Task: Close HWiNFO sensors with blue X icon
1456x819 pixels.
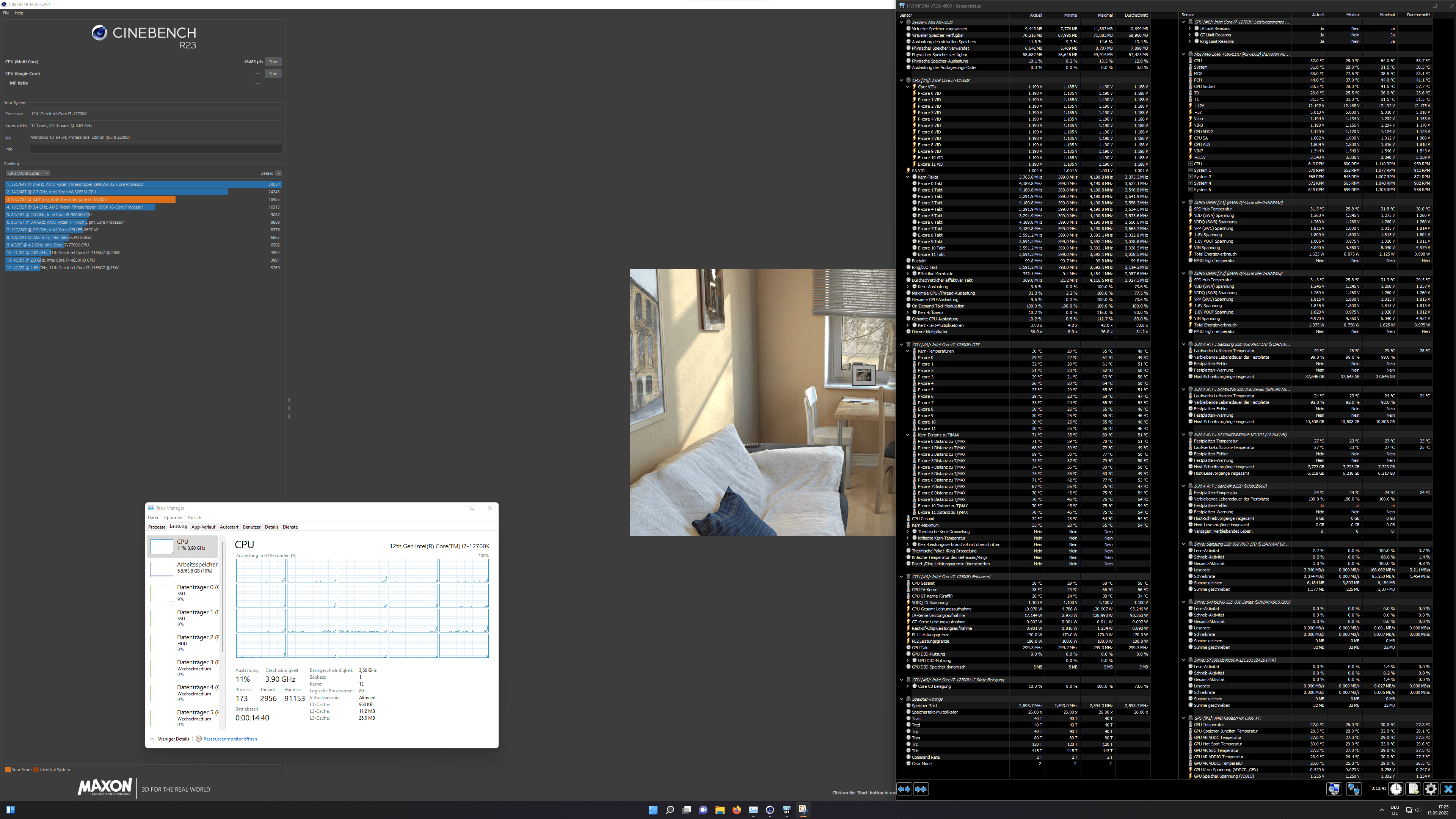Action: pos(1448,789)
